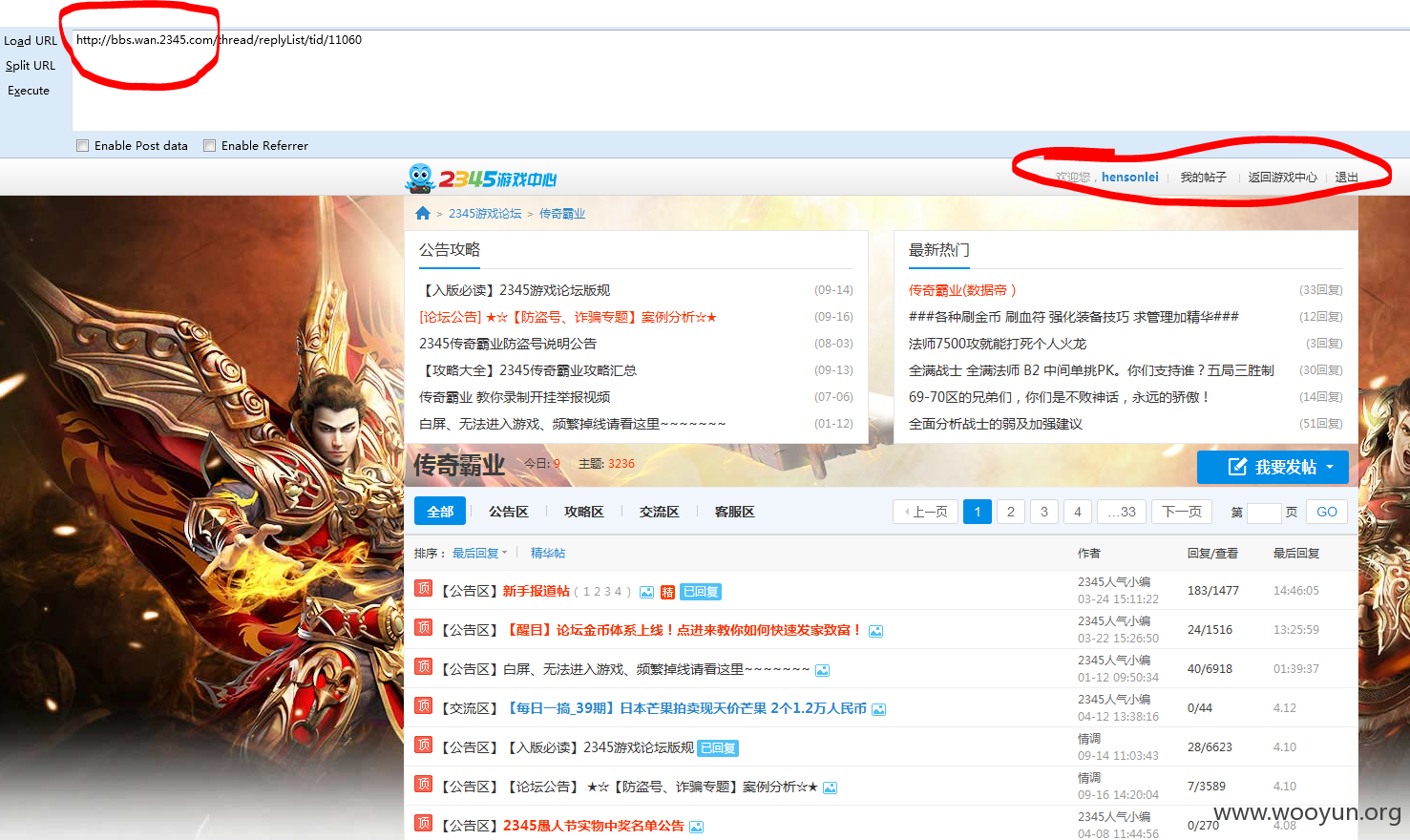Open 我的帖子 link
1410x840 pixels.
click(x=1203, y=178)
